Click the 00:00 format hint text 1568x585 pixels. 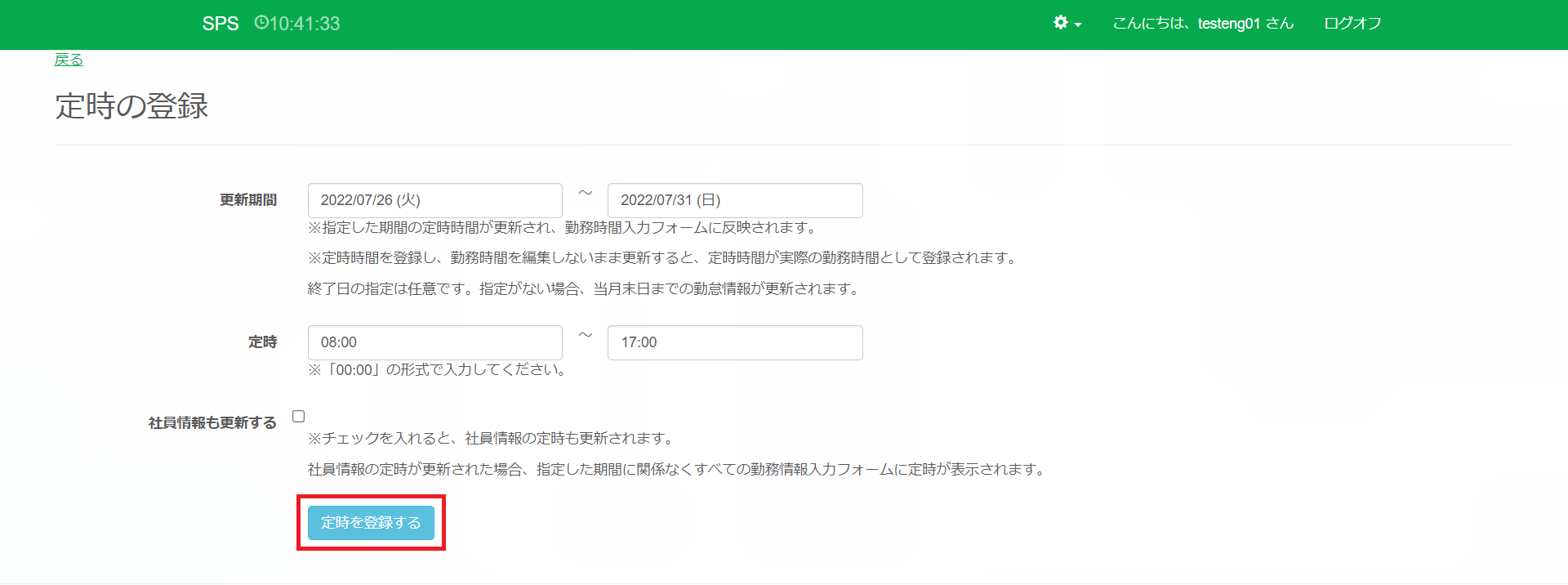pos(437,370)
